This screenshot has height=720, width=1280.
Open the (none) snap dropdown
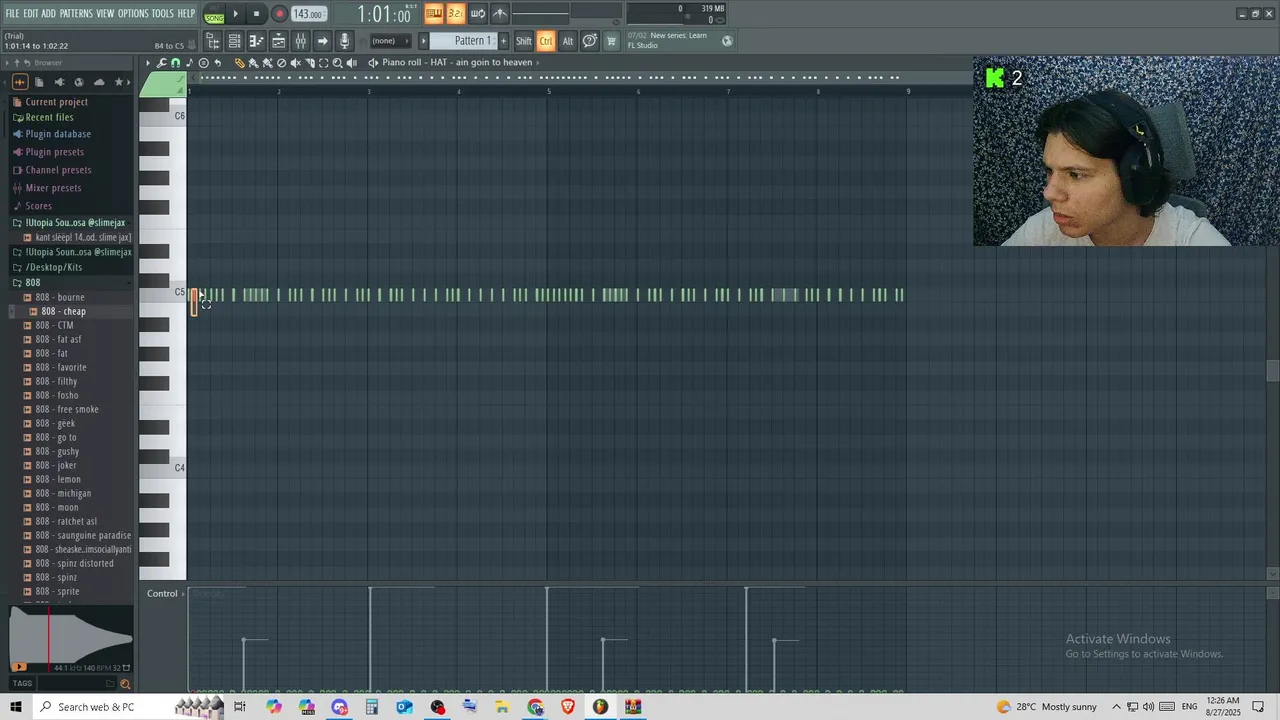pos(390,41)
